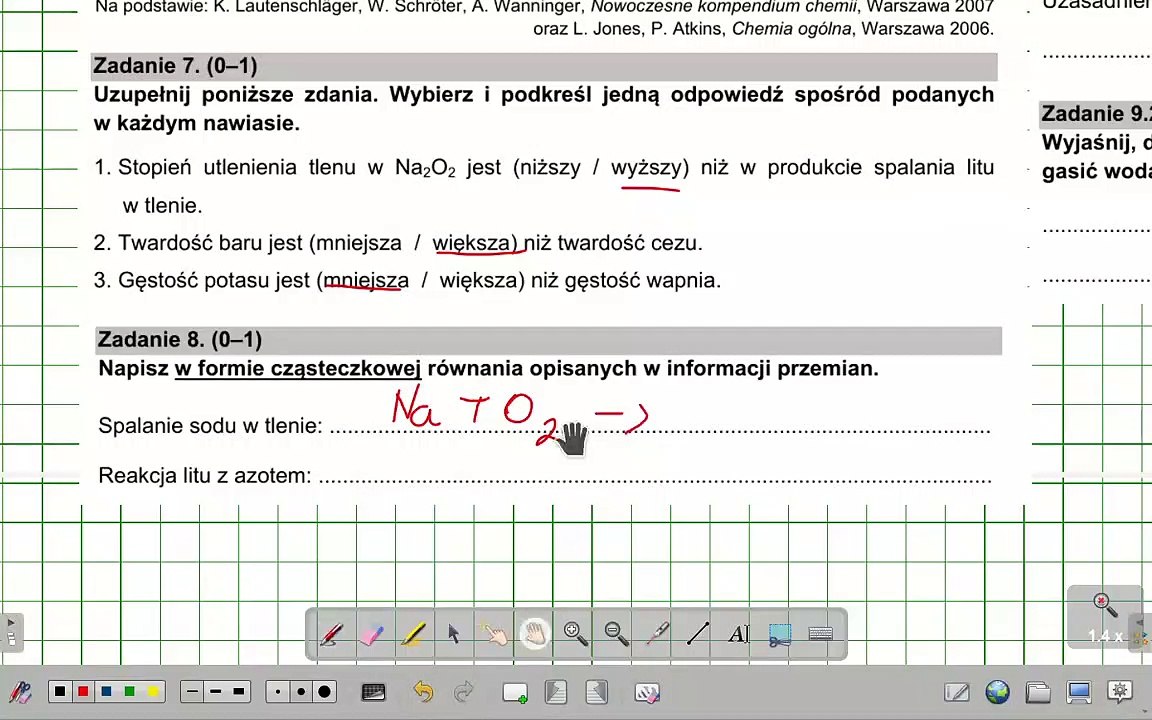Select the small eraser dot size
Image resolution: width=1152 pixels, height=720 pixels.
click(x=278, y=691)
